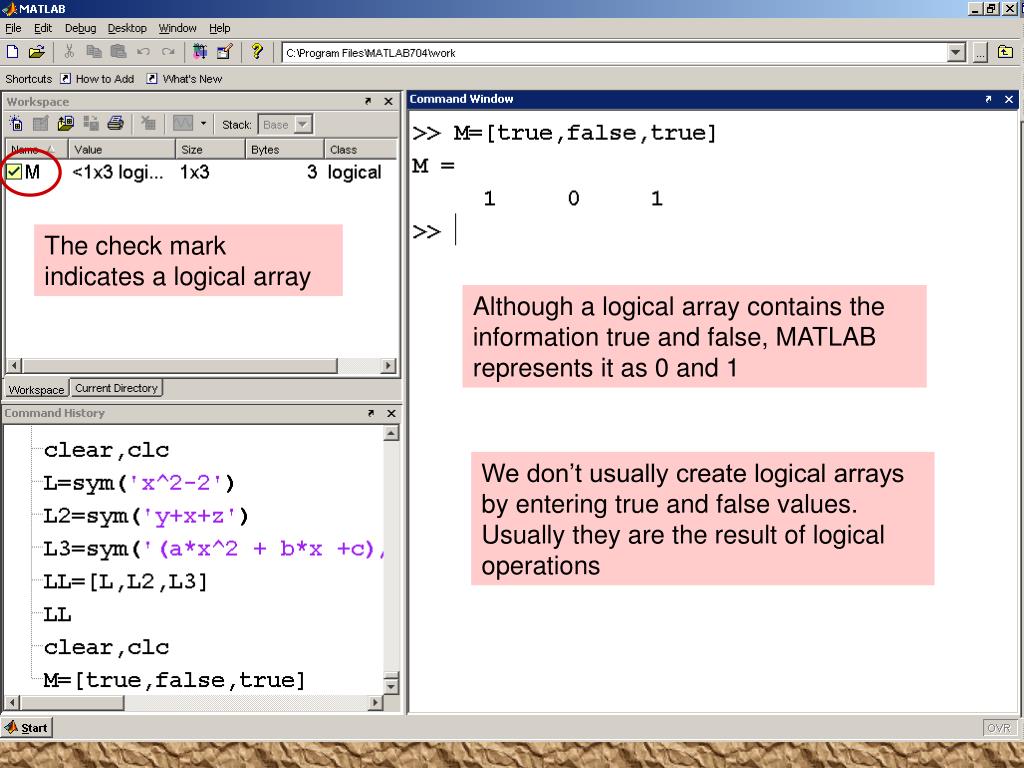Image resolution: width=1024 pixels, height=768 pixels.
Task: Create a new M-file from the toolbar
Action: pos(12,52)
